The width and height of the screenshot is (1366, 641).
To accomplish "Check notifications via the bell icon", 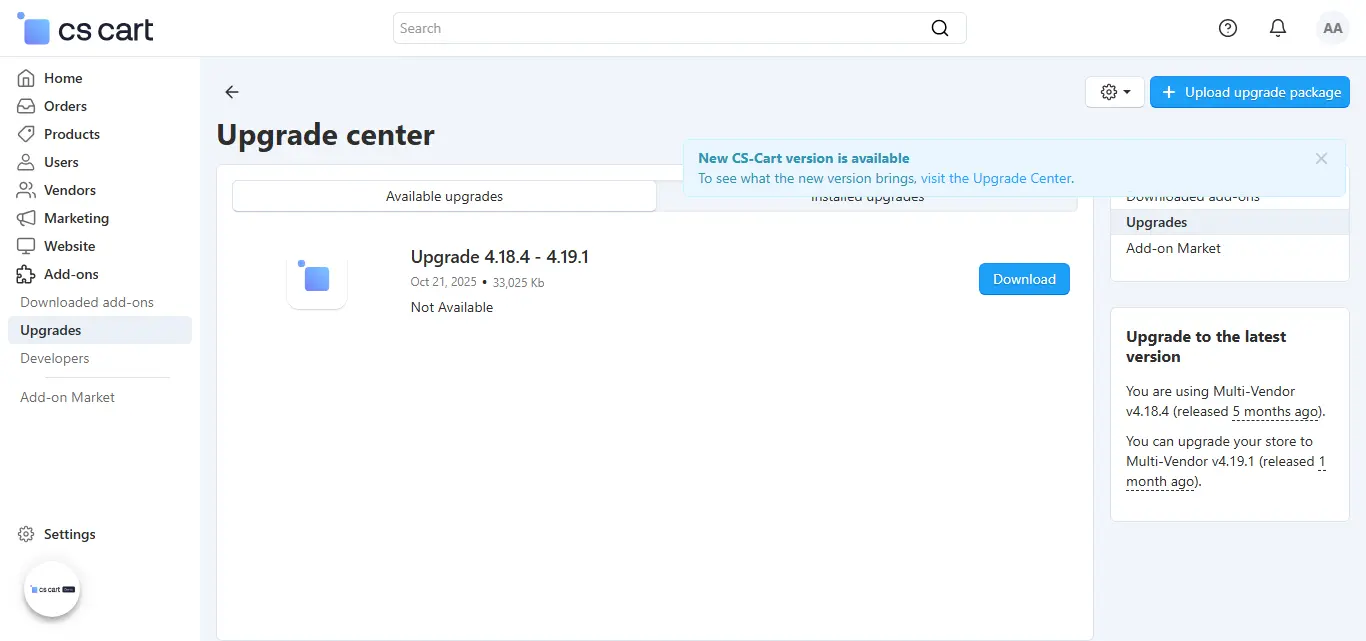I will click(1278, 28).
